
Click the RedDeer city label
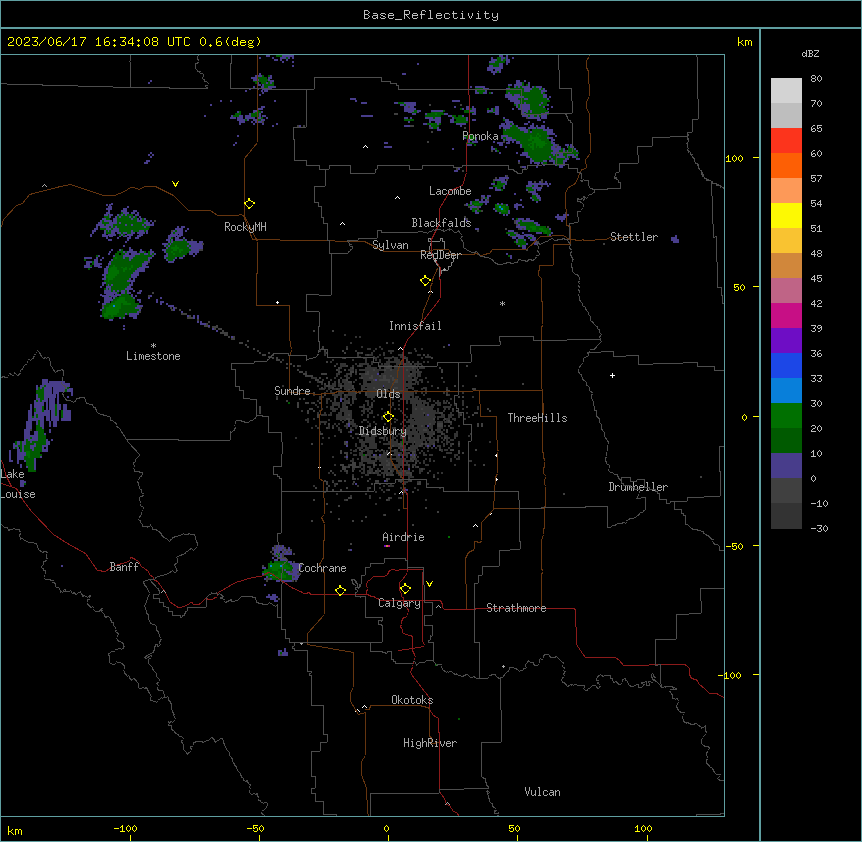coord(440,255)
